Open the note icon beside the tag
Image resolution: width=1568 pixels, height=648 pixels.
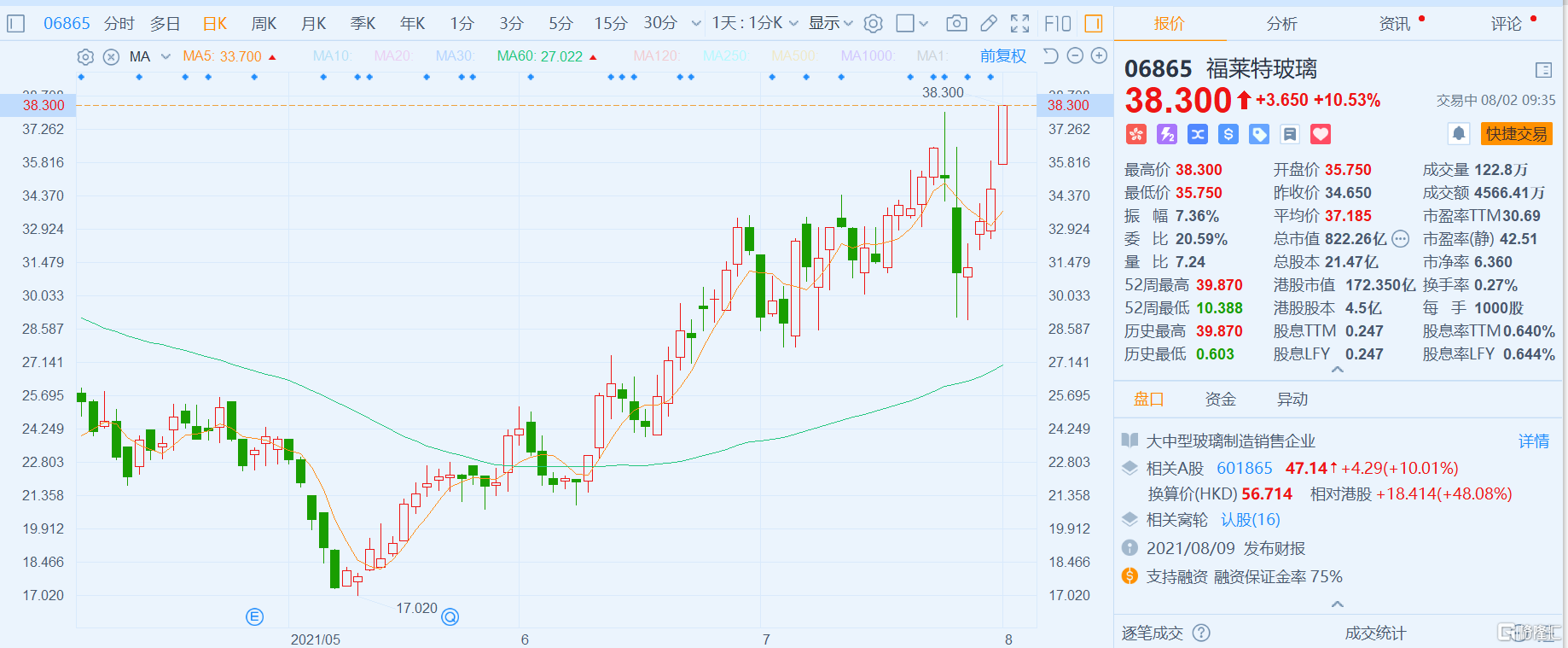(1290, 134)
